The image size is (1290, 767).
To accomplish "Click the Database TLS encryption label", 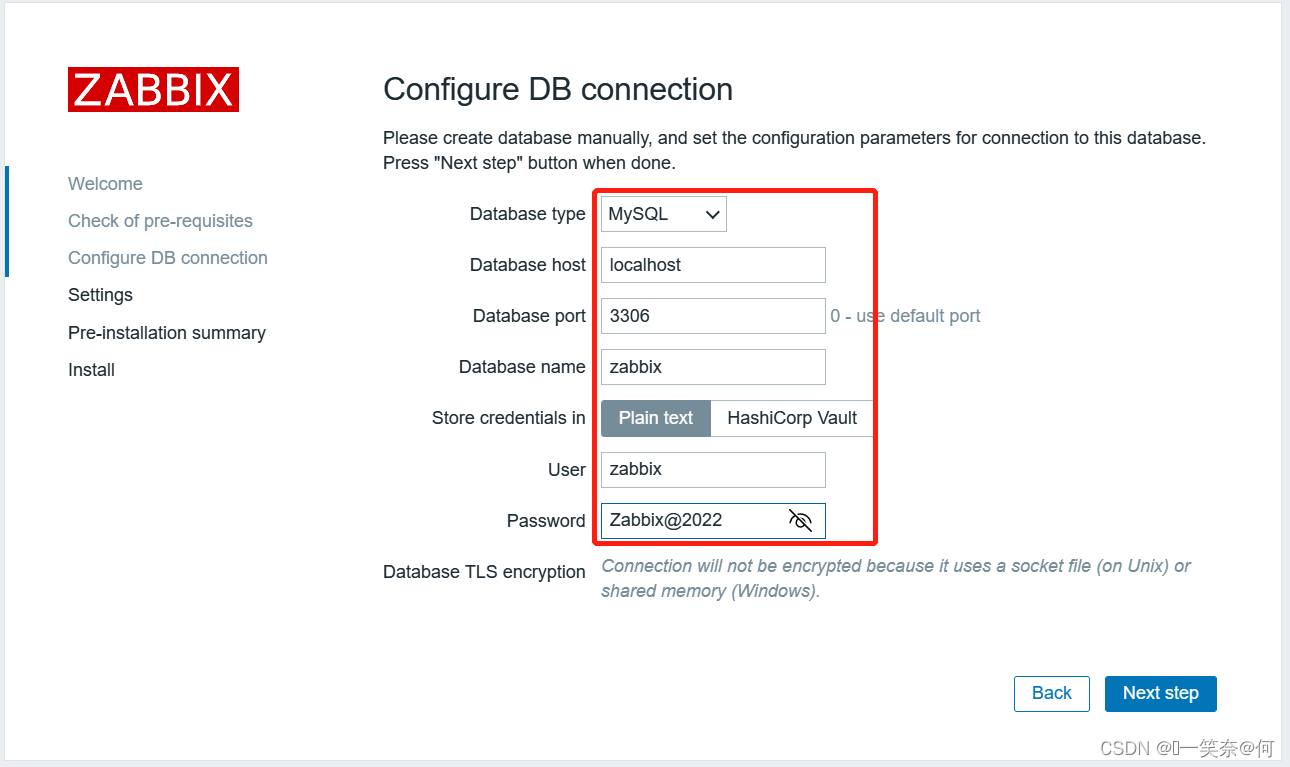I will tap(484, 572).
